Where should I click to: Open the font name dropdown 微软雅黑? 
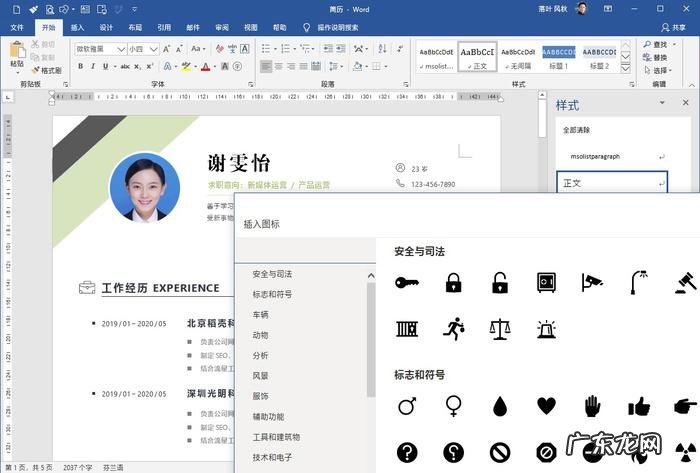click(121, 49)
